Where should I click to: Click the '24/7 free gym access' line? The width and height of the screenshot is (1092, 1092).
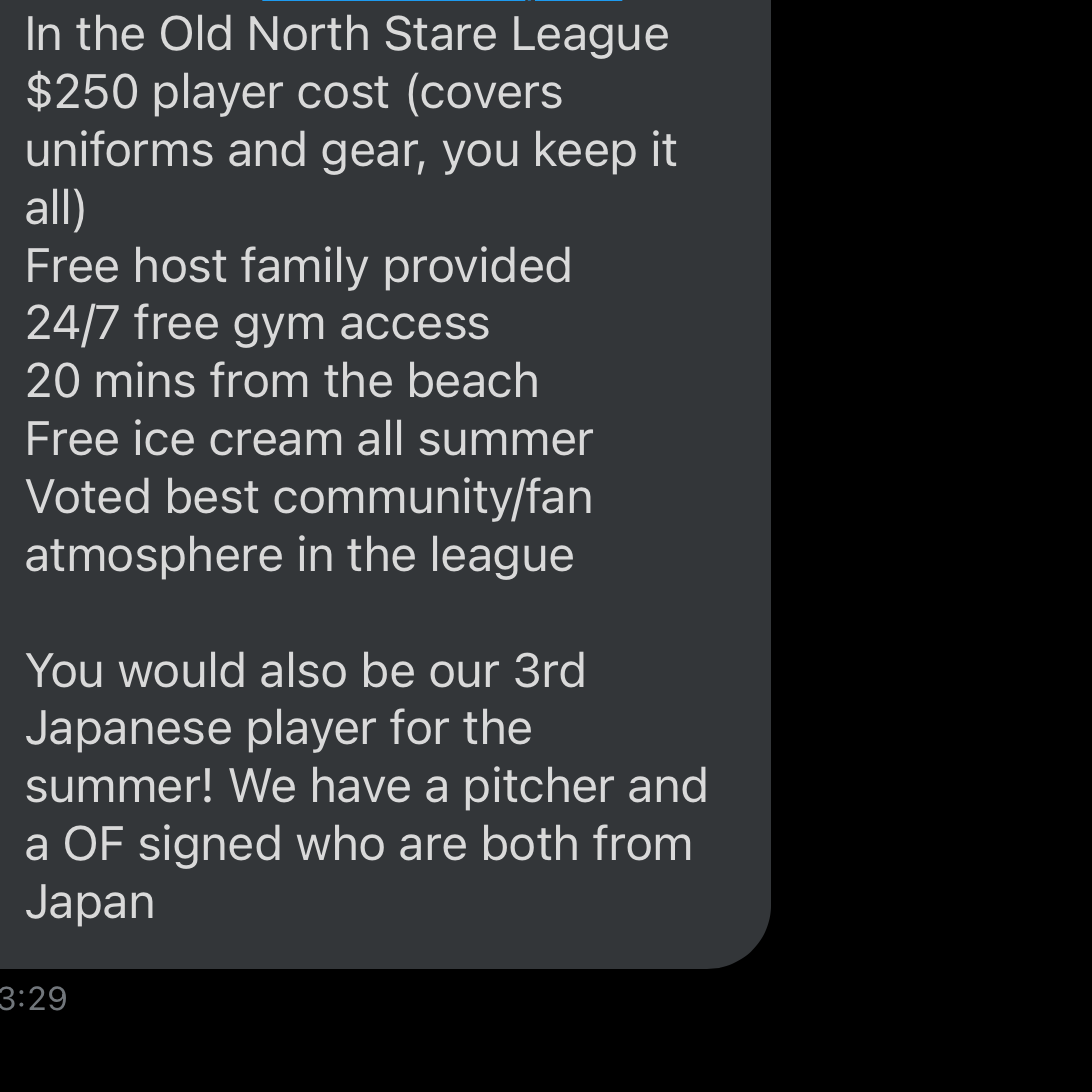pos(258,324)
